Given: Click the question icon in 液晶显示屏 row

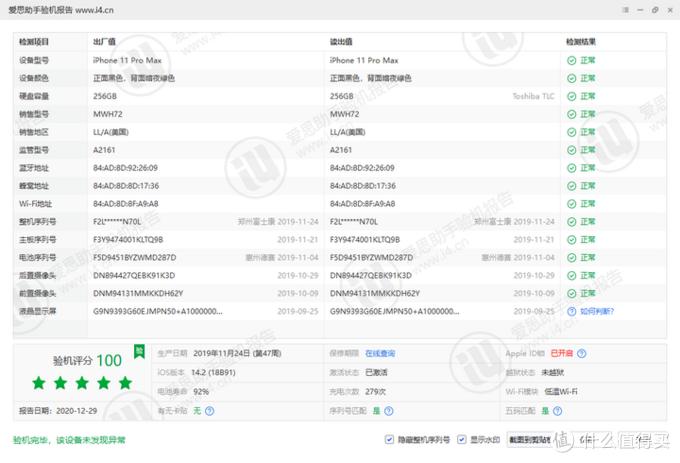Looking at the screenshot, I should coord(572,311).
